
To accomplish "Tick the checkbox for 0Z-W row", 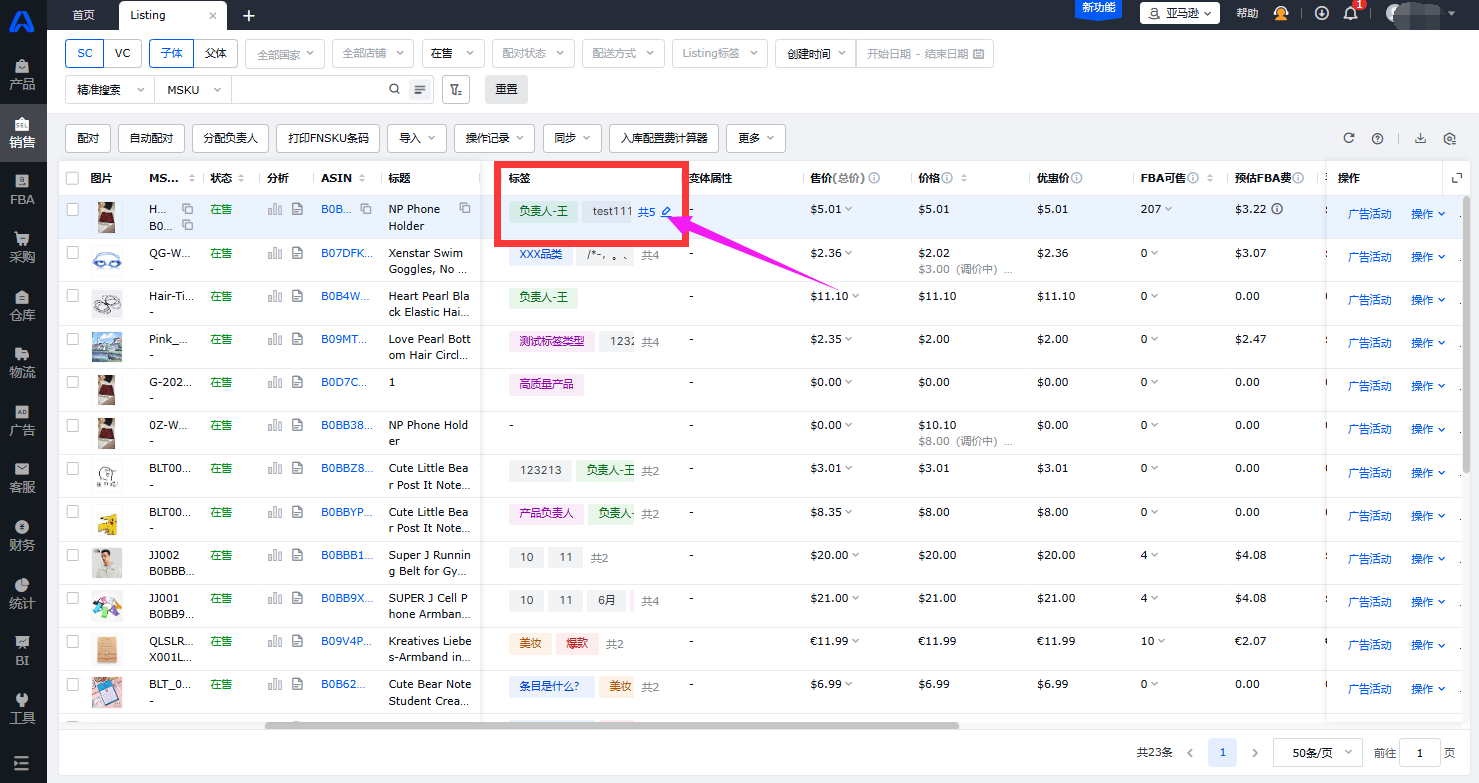I will 72,425.
